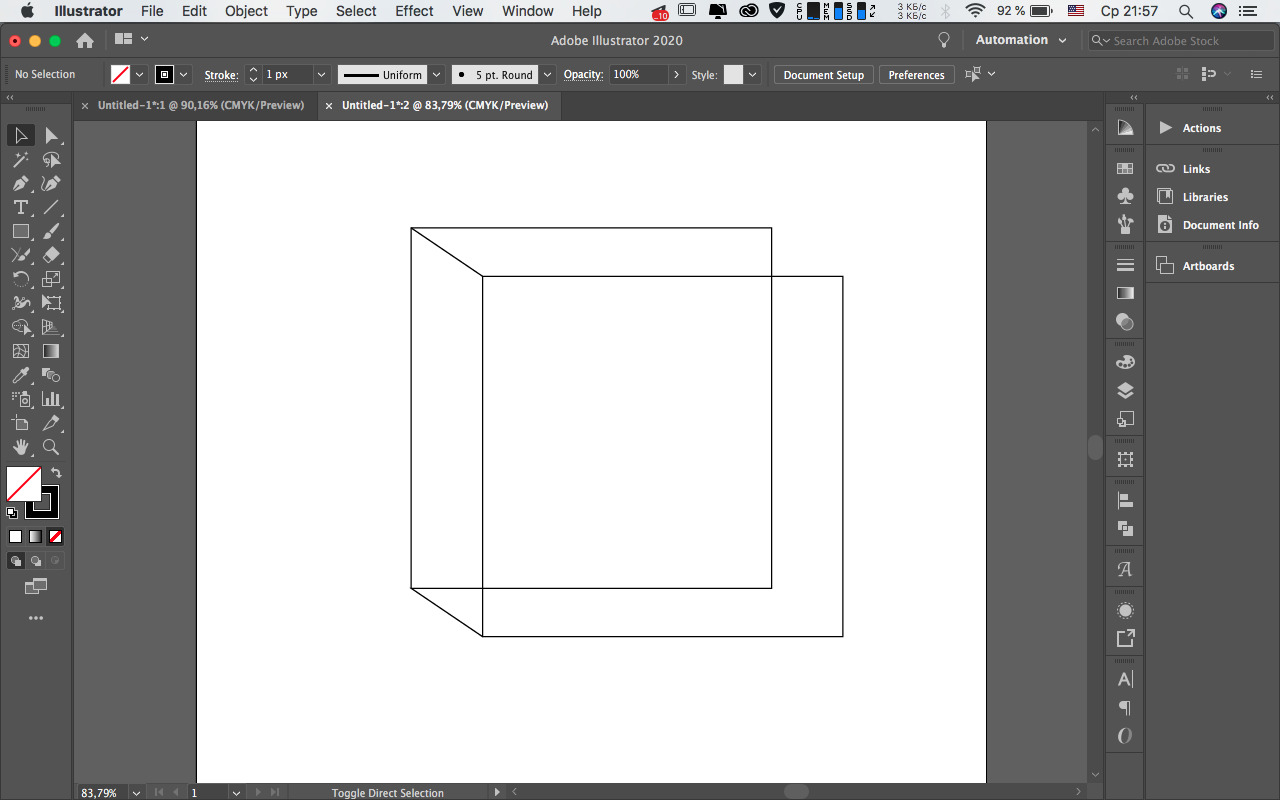
Task: Select the Eyedropper tool
Action: (x=21, y=375)
